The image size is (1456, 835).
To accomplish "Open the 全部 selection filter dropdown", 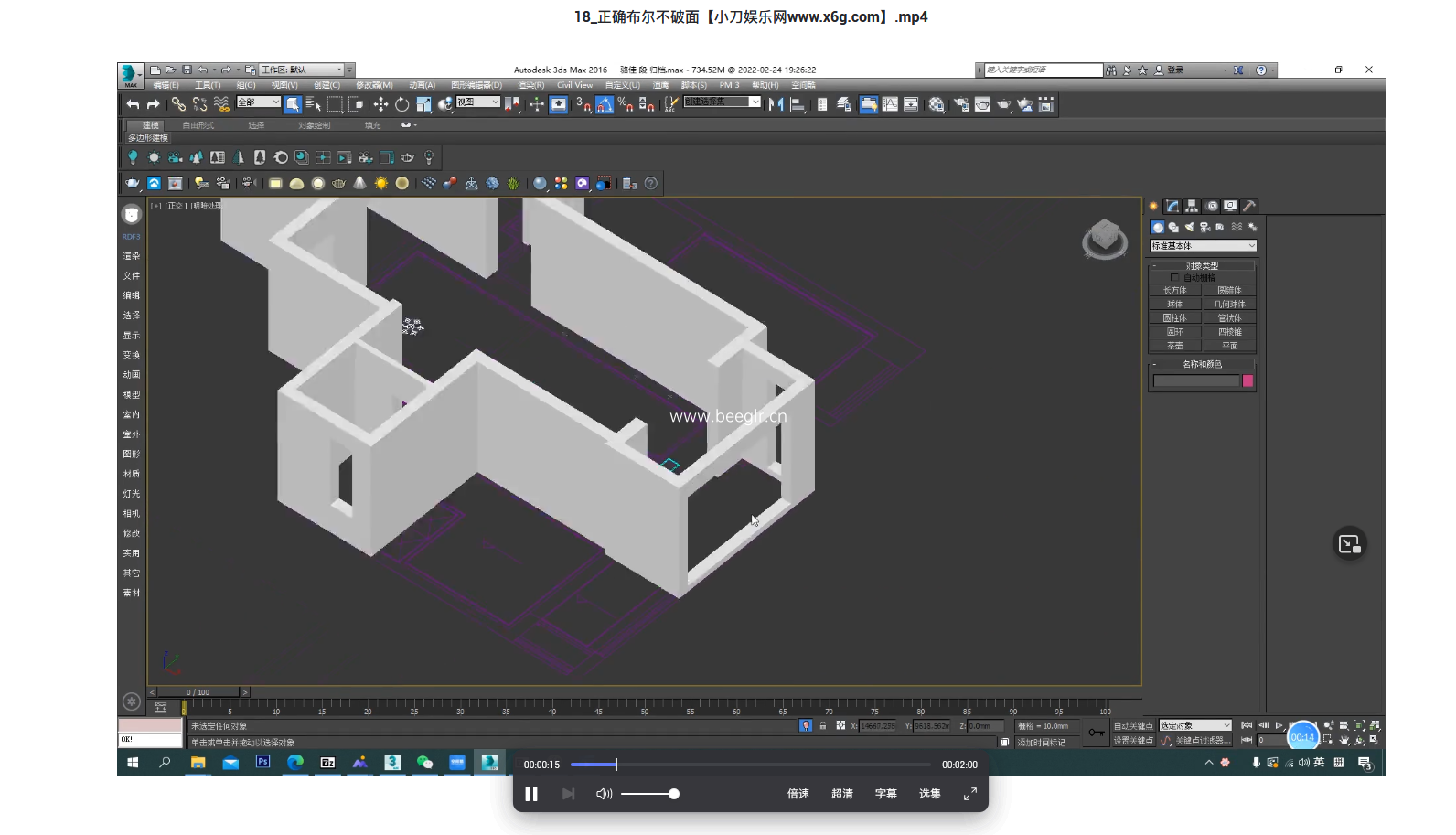I will pyautogui.click(x=259, y=102).
